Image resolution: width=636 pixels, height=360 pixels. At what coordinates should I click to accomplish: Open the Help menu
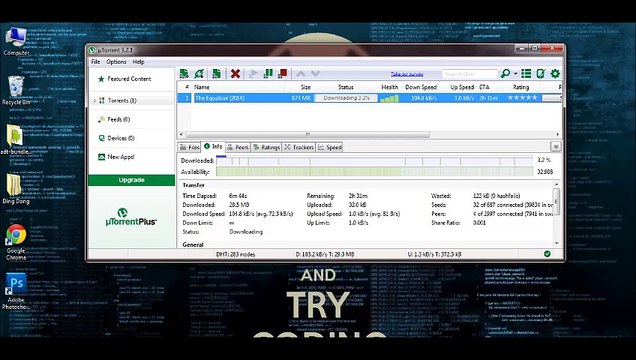coord(138,62)
